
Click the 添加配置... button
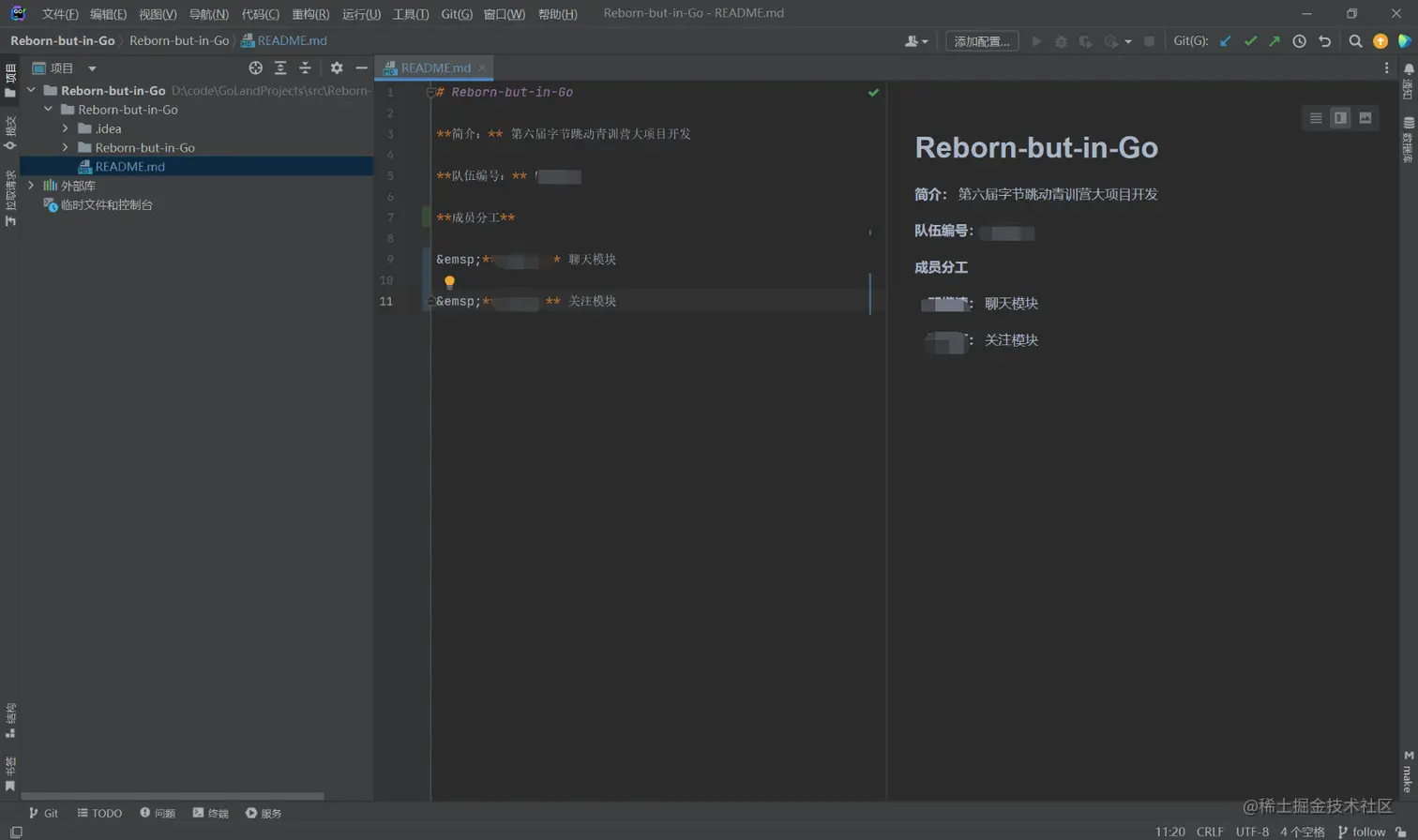click(x=982, y=41)
